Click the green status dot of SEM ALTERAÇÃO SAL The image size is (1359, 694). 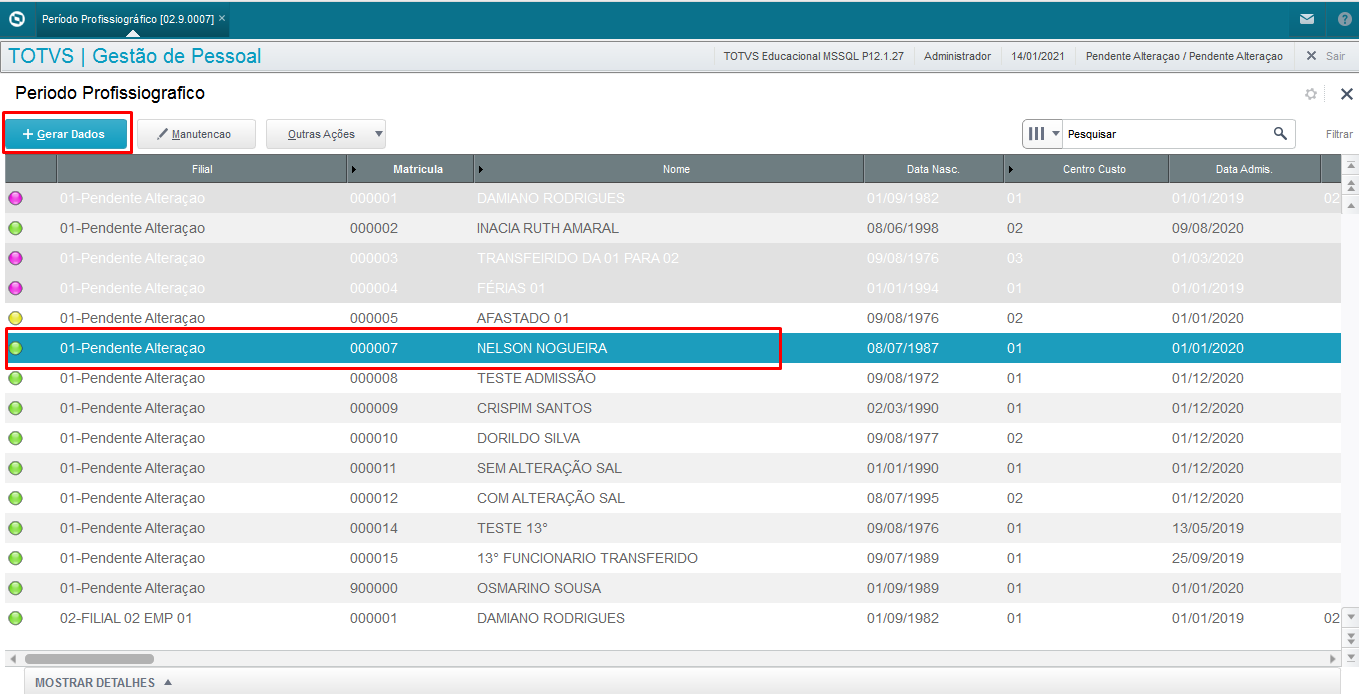click(15, 468)
